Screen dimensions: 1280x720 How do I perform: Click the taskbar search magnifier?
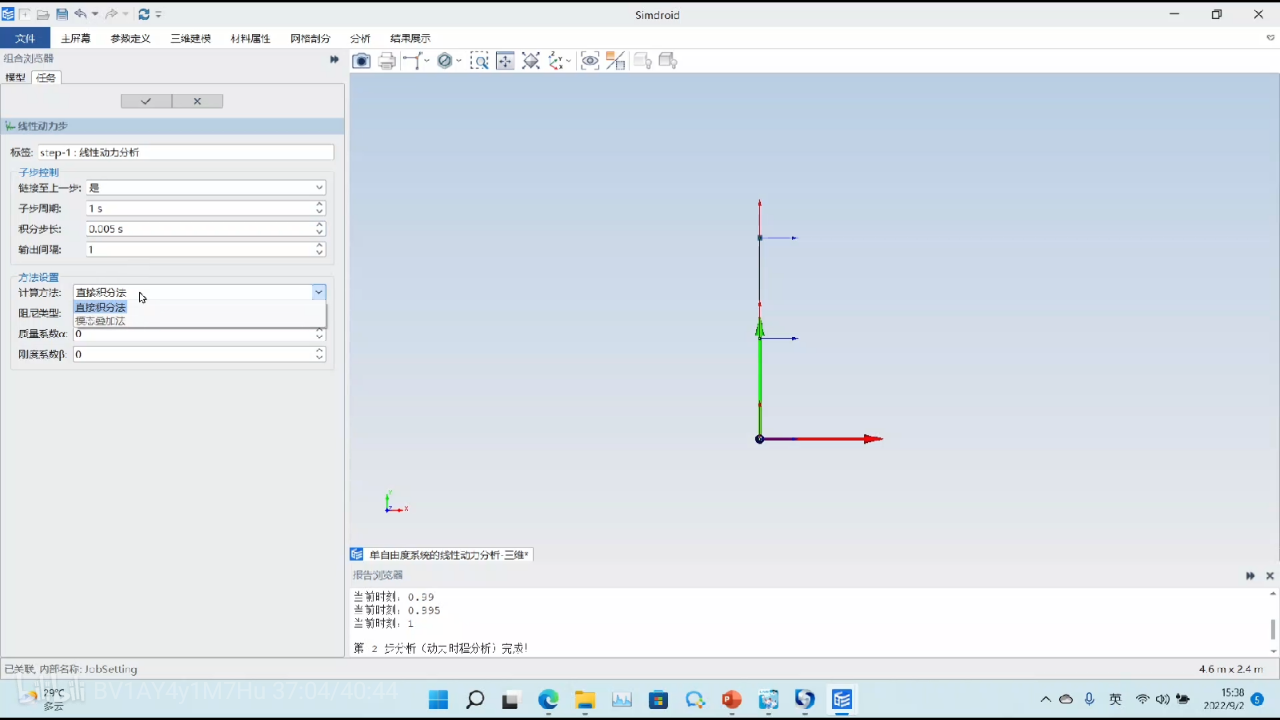coord(475,699)
